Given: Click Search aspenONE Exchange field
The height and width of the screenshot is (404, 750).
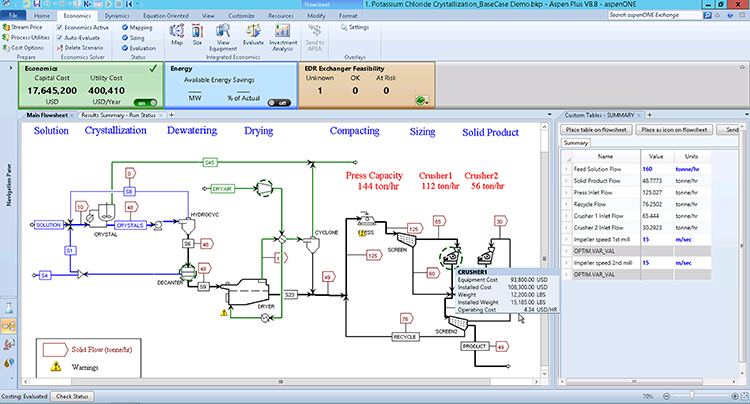Looking at the screenshot, I should click(x=655, y=15).
